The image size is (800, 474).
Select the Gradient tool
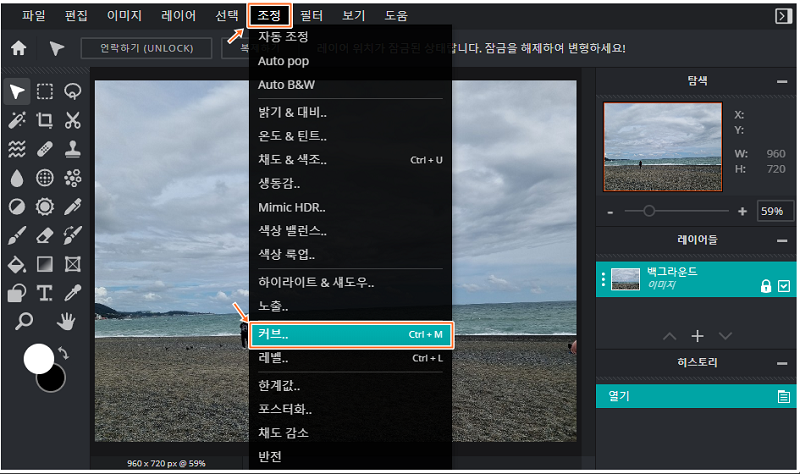[45, 264]
